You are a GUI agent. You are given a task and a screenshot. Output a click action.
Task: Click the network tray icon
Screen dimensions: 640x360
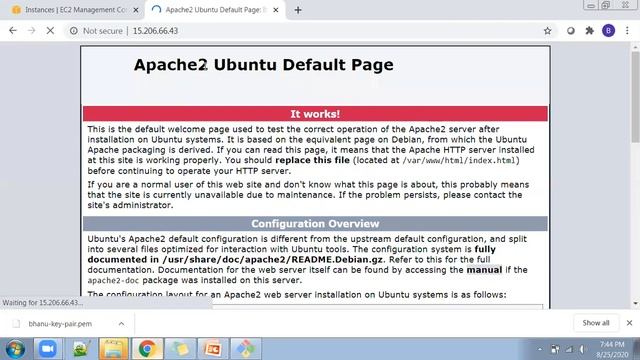coord(569,349)
